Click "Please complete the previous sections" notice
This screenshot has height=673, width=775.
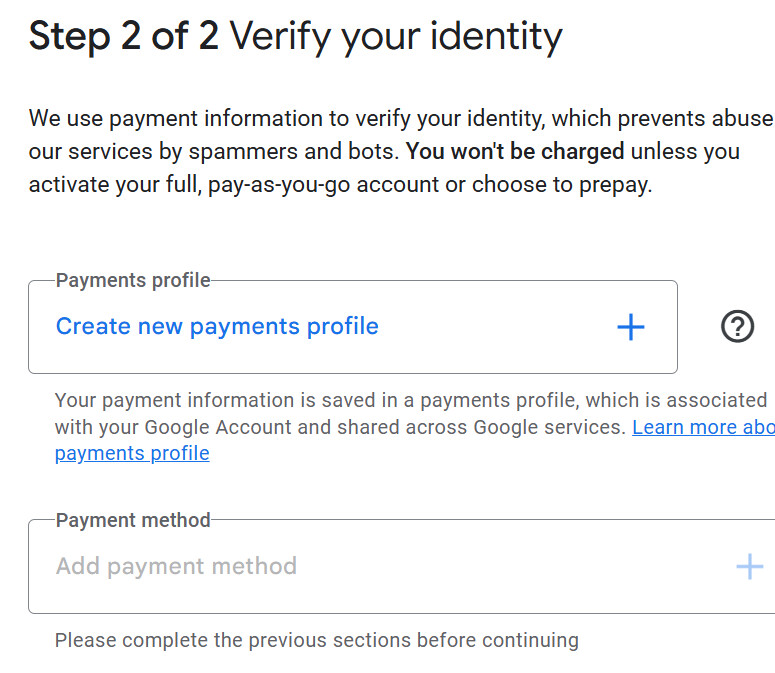click(316, 640)
